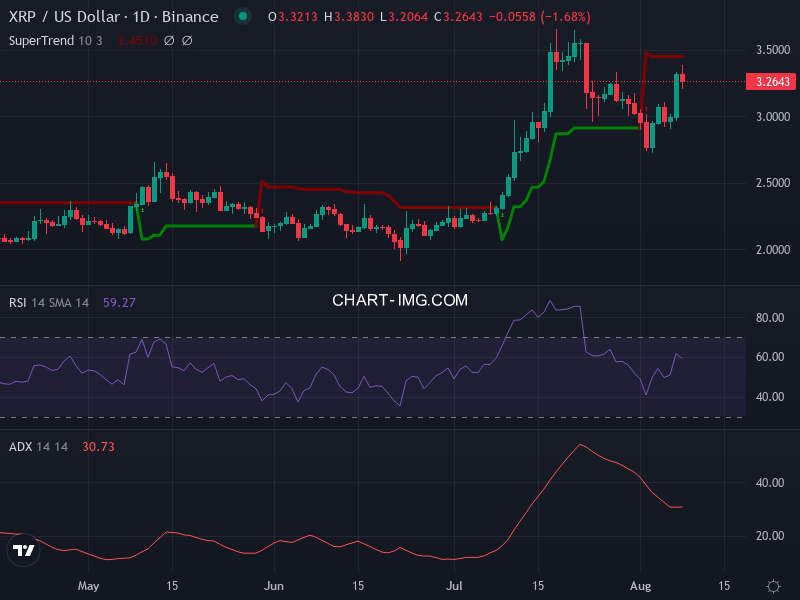Click the change value −0.0558 (−1.68%)

click(x=540, y=17)
